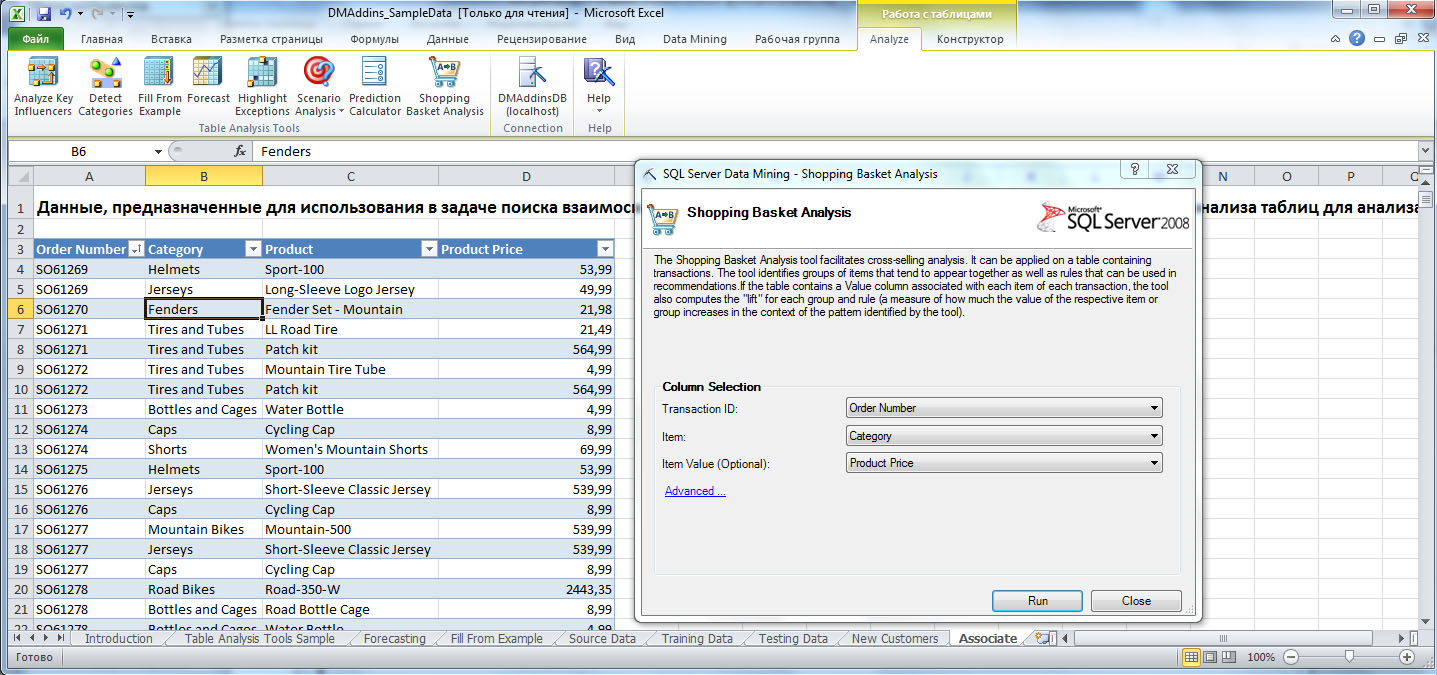
Task: Go to last sheet navigation arrow
Action: (59, 638)
